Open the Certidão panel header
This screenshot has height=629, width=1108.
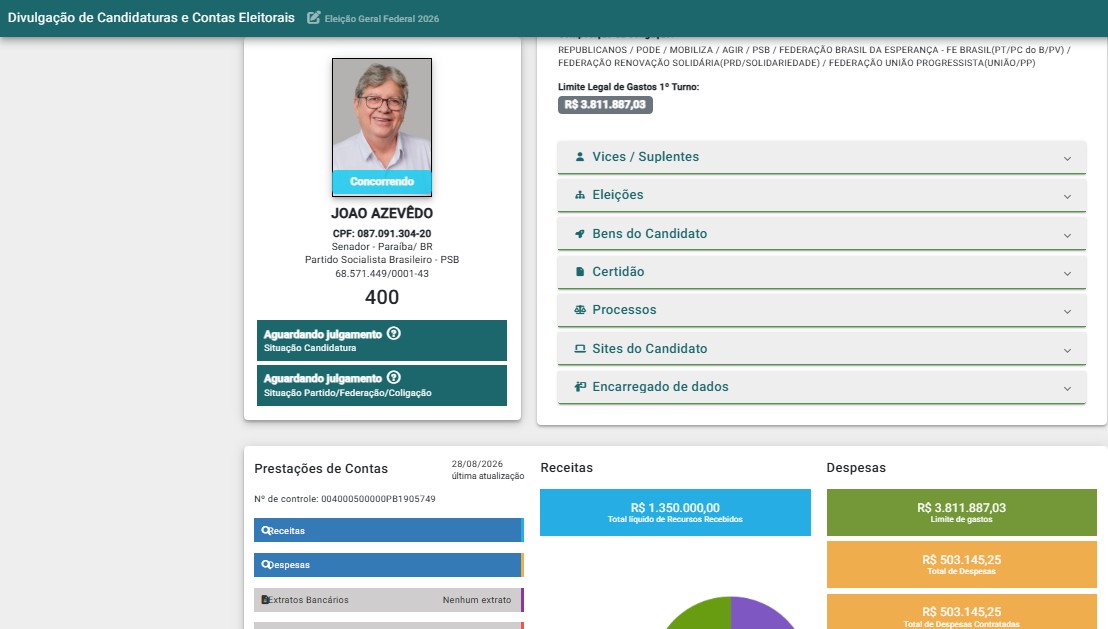pyautogui.click(x=821, y=271)
